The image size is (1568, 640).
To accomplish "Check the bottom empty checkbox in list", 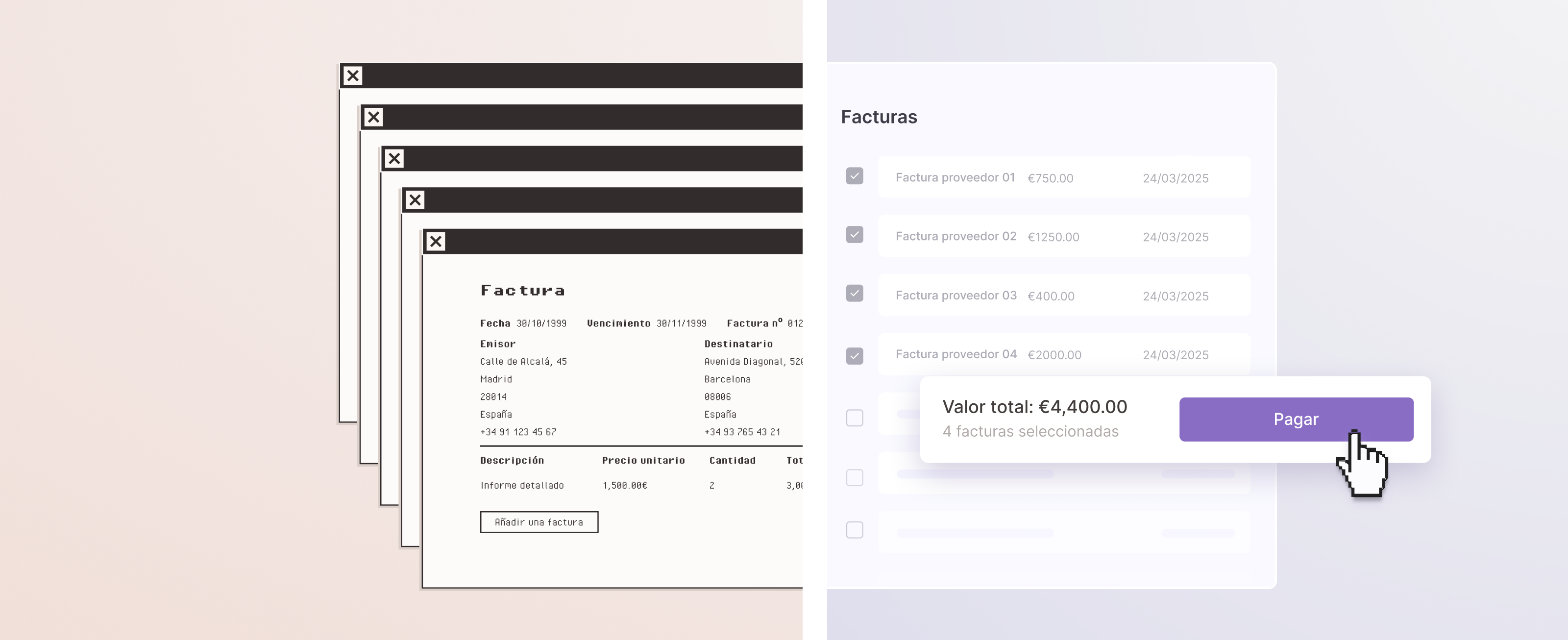I will (854, 530).
